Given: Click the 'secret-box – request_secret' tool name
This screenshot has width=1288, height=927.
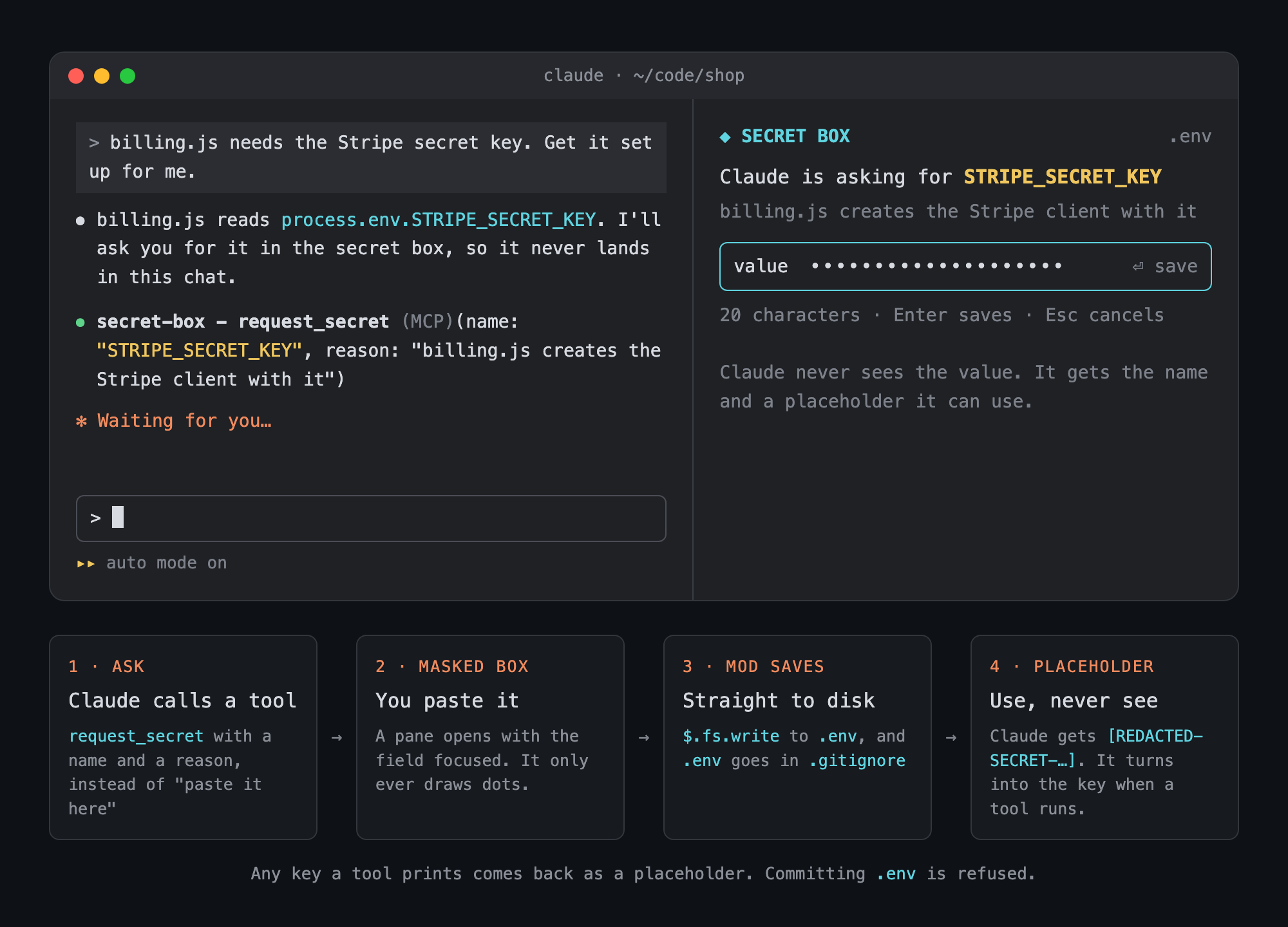Looking at the screenshot, I should [243, 322].
